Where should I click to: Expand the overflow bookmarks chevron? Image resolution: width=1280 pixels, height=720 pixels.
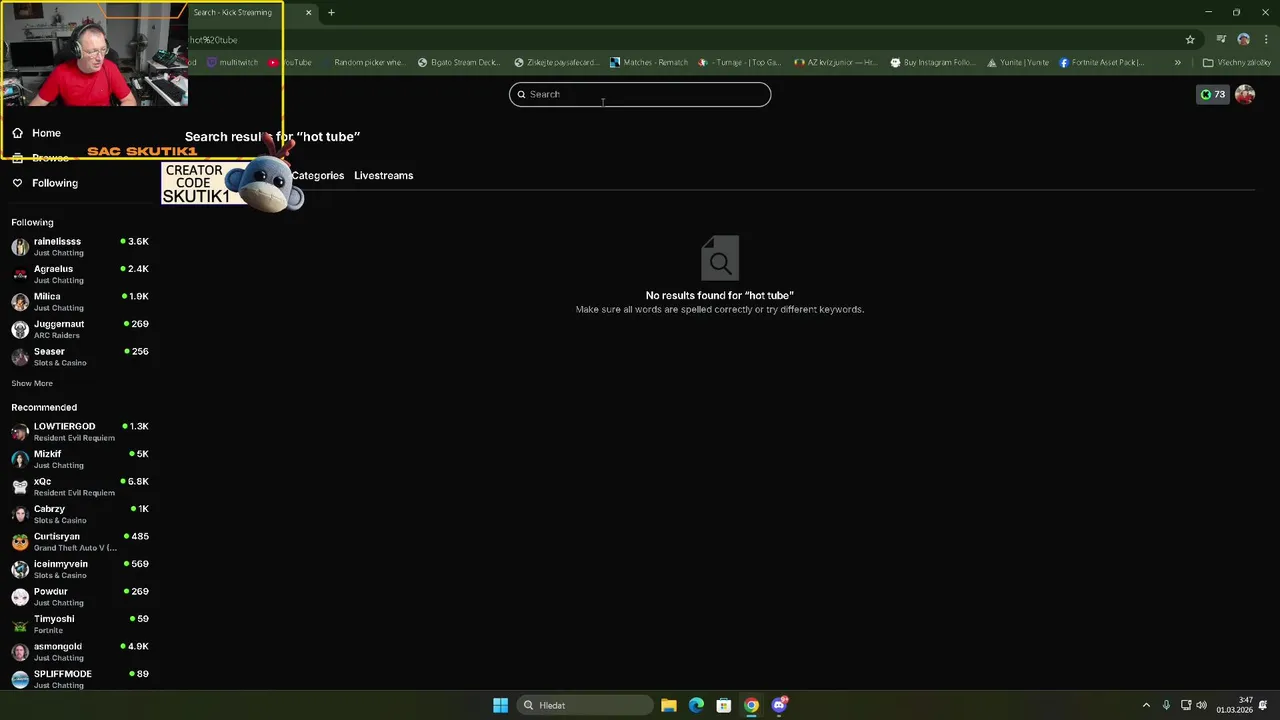point(1177,62)
